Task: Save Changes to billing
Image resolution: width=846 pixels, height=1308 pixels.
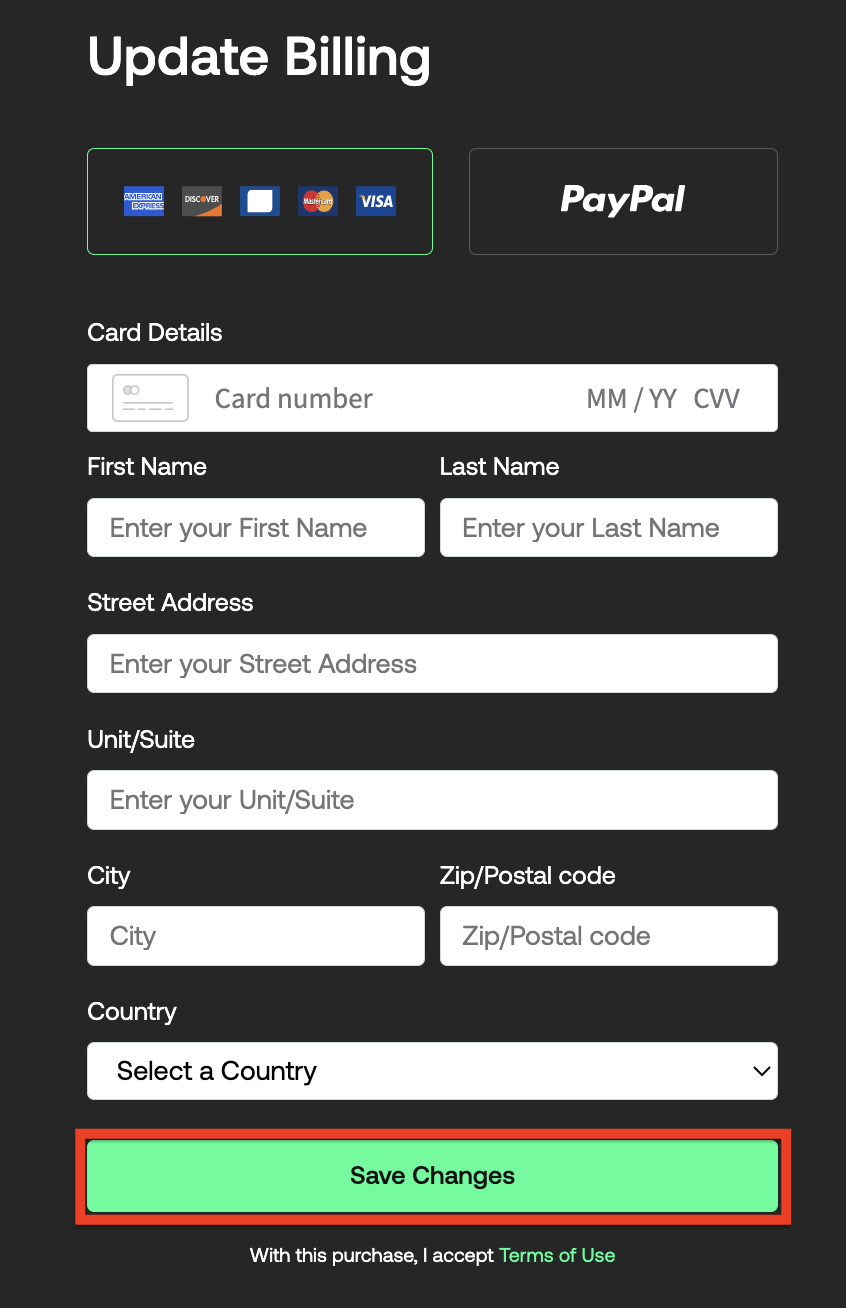Action: click(x=432, y=1176)
